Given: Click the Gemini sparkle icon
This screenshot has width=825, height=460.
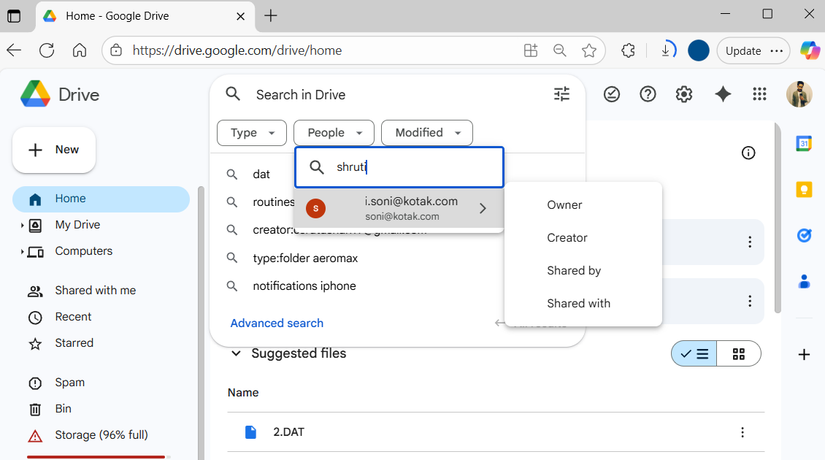Looking at the screenshot, I should tap(723, 94).
